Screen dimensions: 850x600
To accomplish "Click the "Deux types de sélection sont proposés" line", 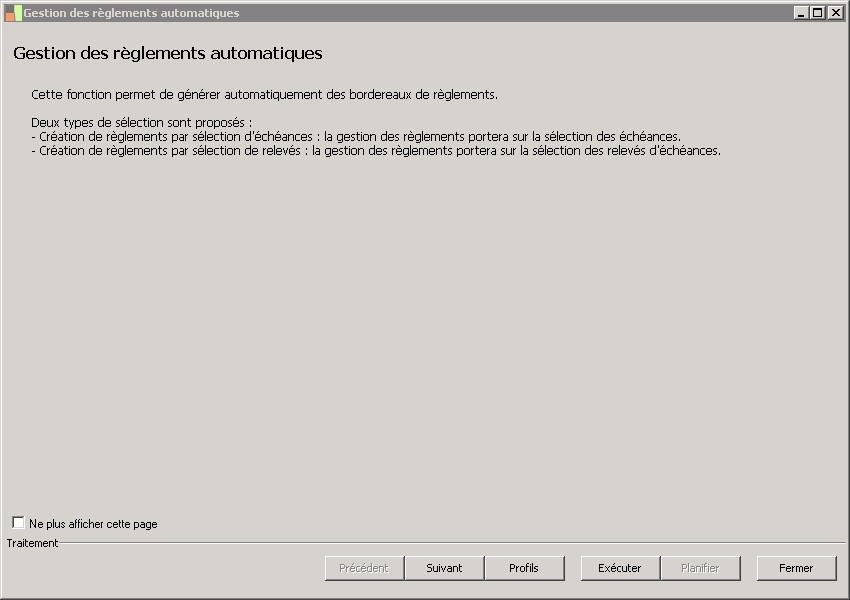I will click(141, 123).
